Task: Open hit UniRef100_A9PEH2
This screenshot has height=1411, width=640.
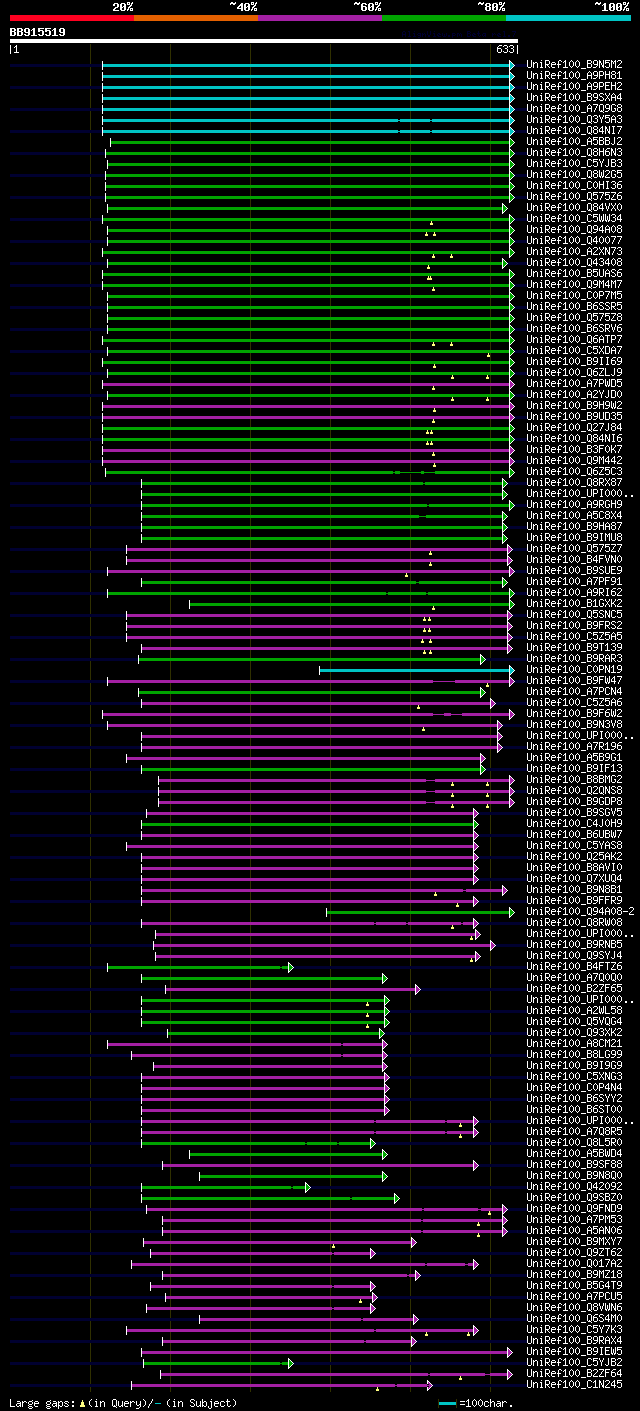Action: [576, 87]
